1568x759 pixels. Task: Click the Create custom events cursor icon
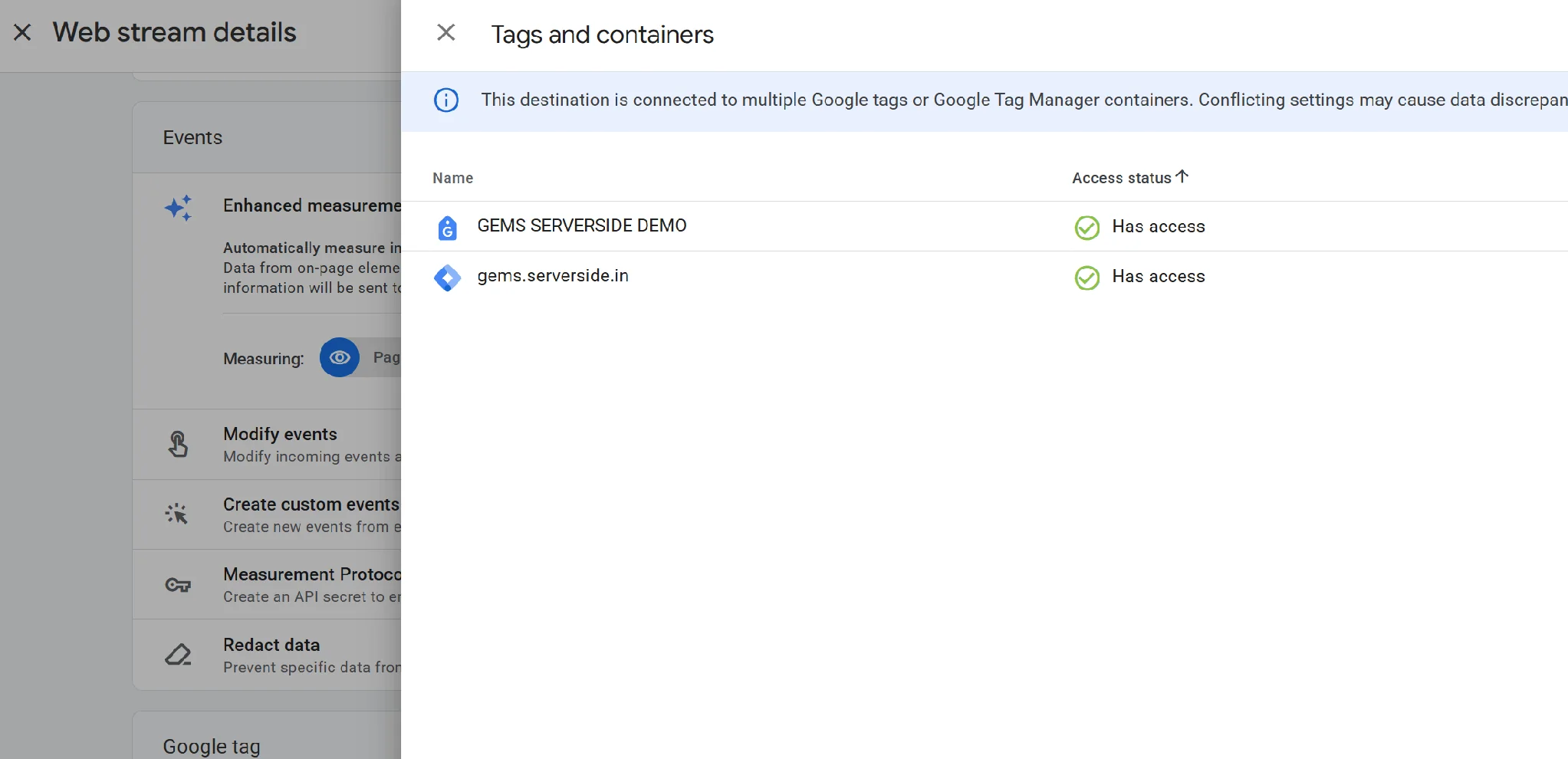[x=176, y=514]
